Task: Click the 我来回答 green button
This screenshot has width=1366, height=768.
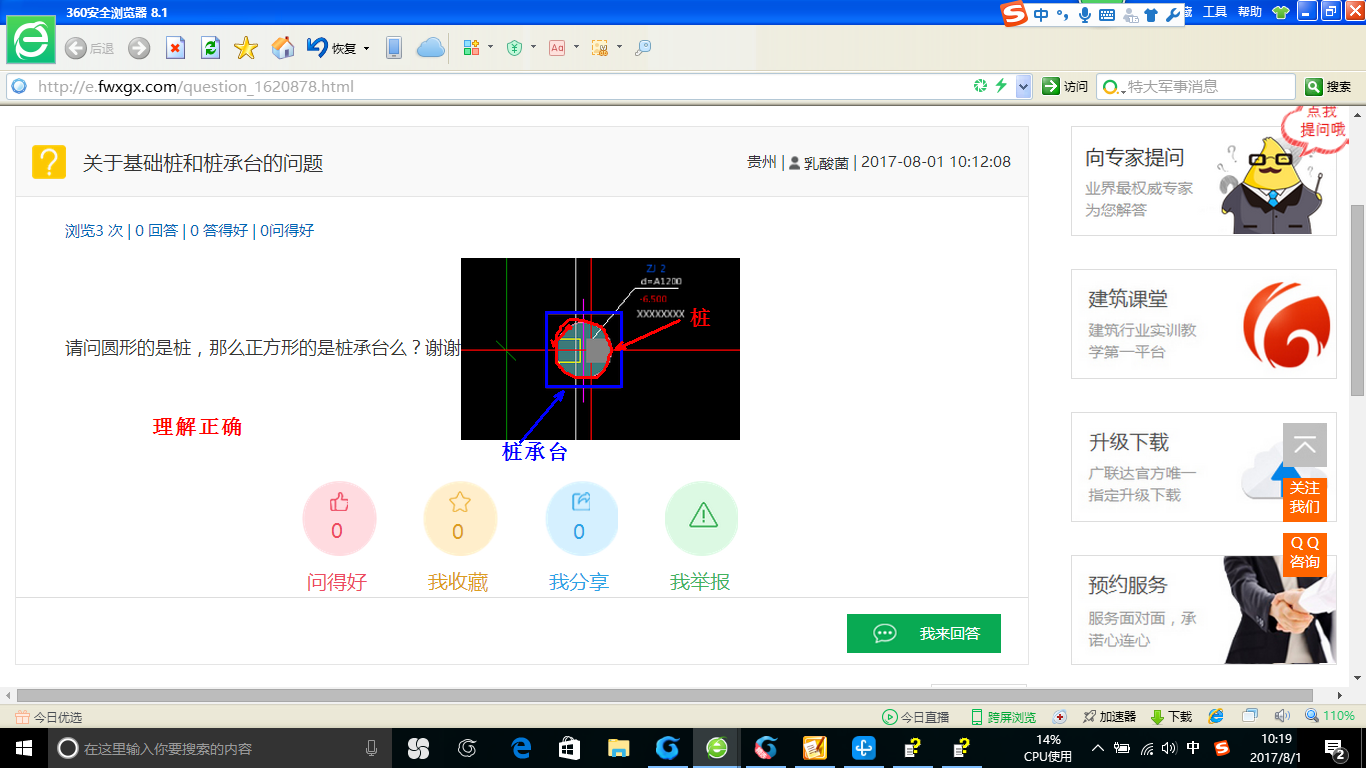Action: click(x=923, y=633)
